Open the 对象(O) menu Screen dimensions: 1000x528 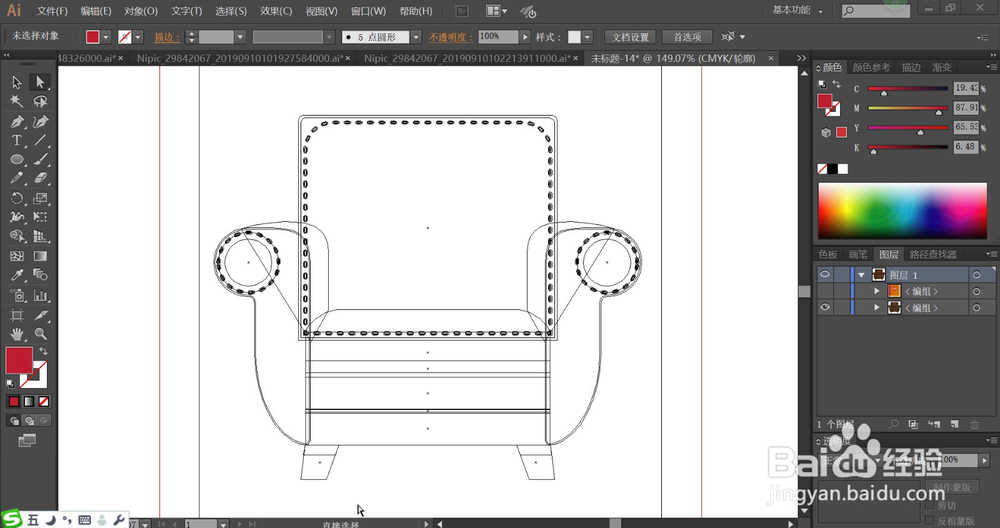tap(141, 11)
